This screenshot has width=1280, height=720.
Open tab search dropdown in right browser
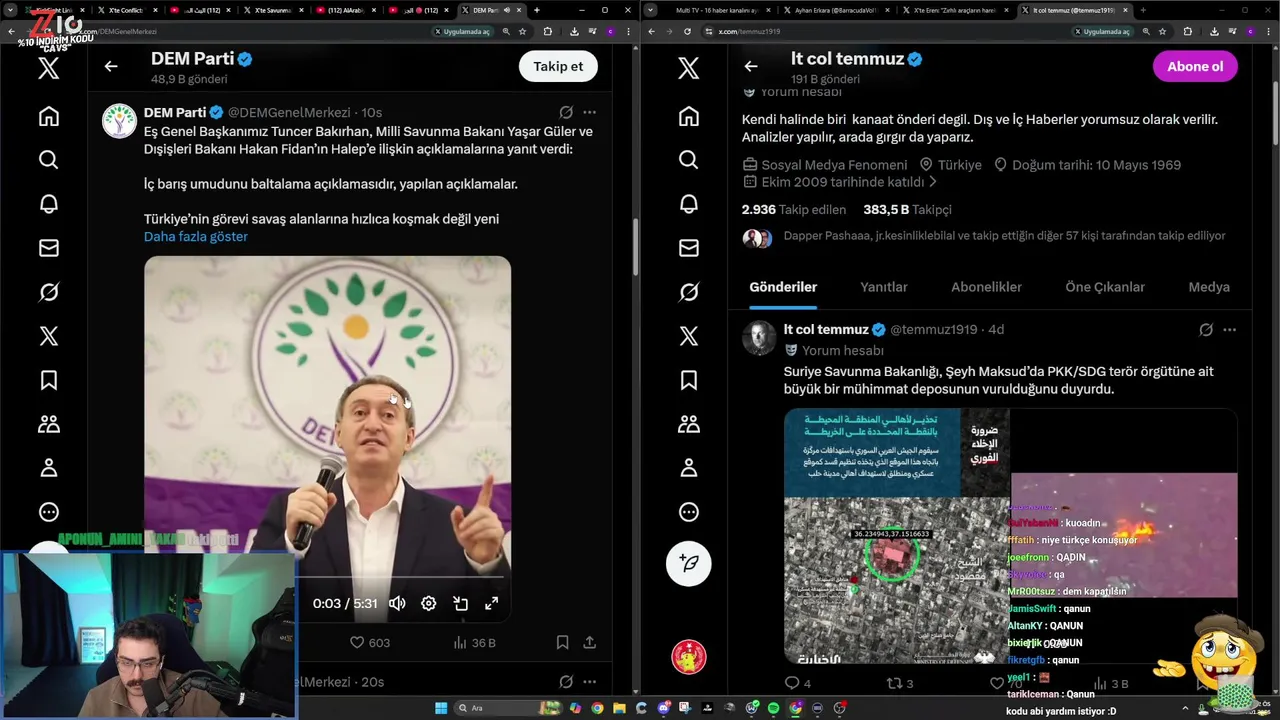pos(651,10)
